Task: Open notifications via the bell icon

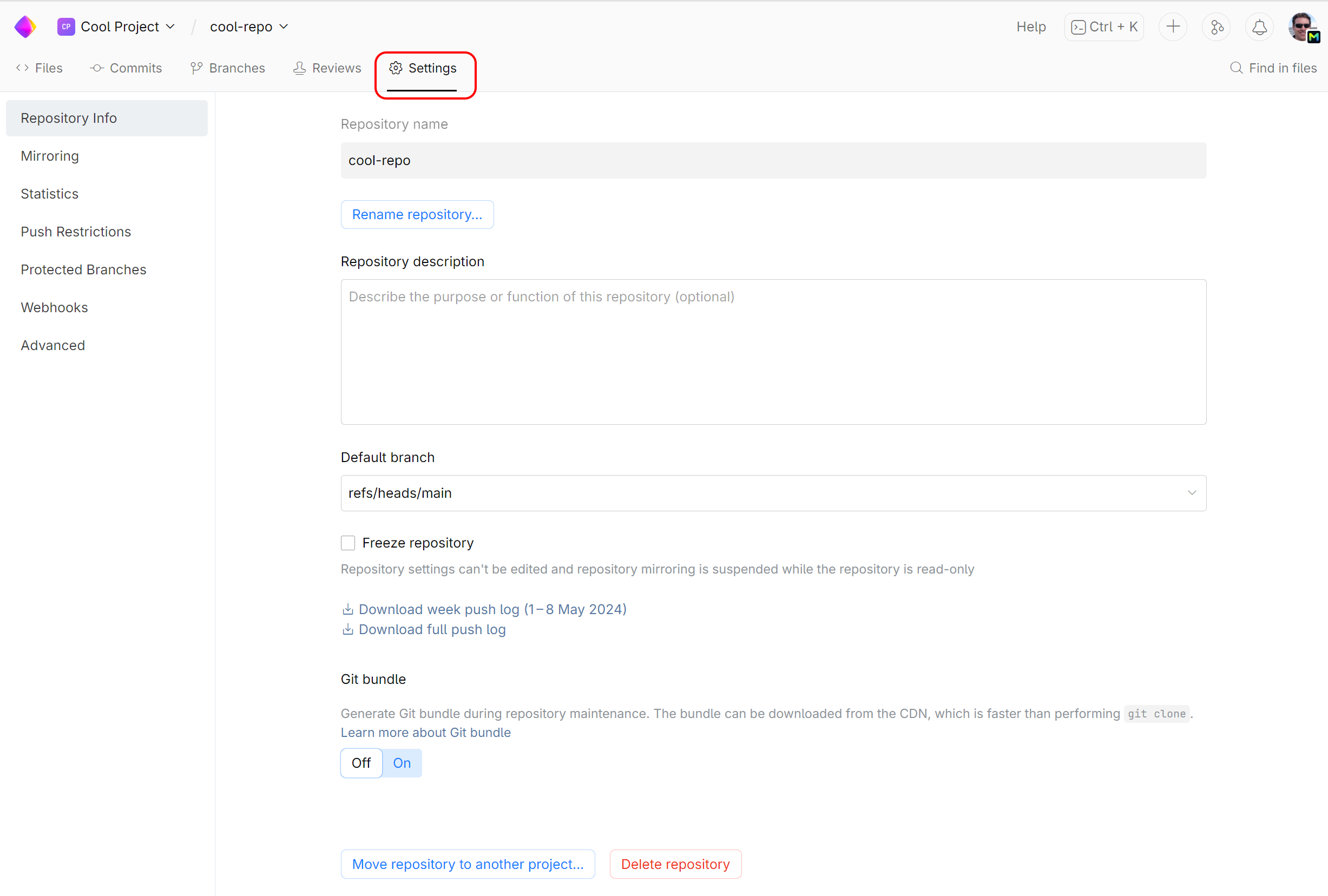Action: tap(1259, 27)
